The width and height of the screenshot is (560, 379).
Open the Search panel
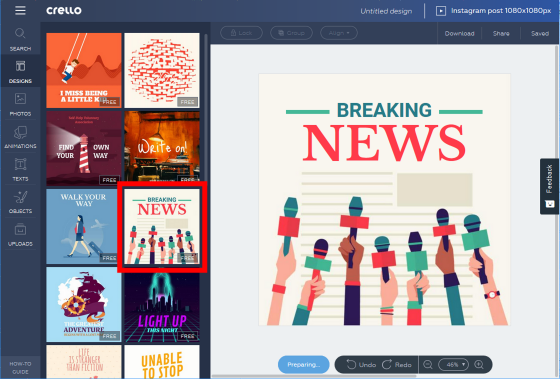coord(20,39)
